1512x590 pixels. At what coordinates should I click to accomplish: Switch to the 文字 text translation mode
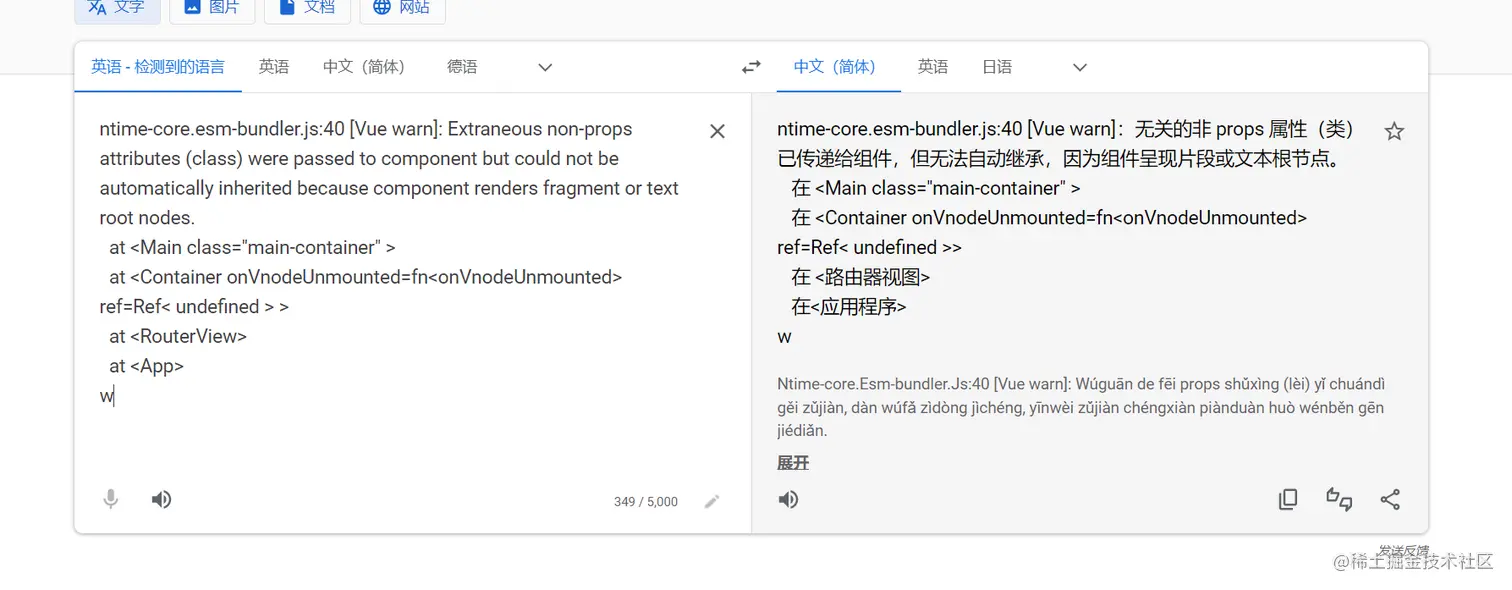click(x=115, y=7)
